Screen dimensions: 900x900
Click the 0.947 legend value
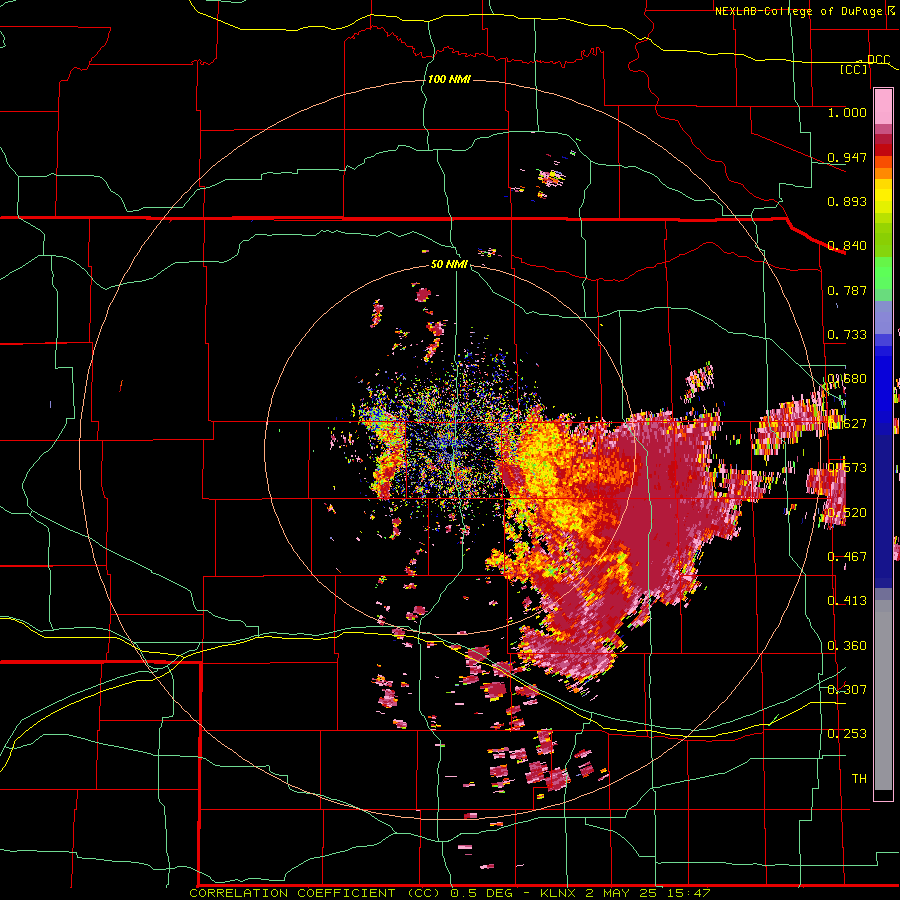pos(847,157)
